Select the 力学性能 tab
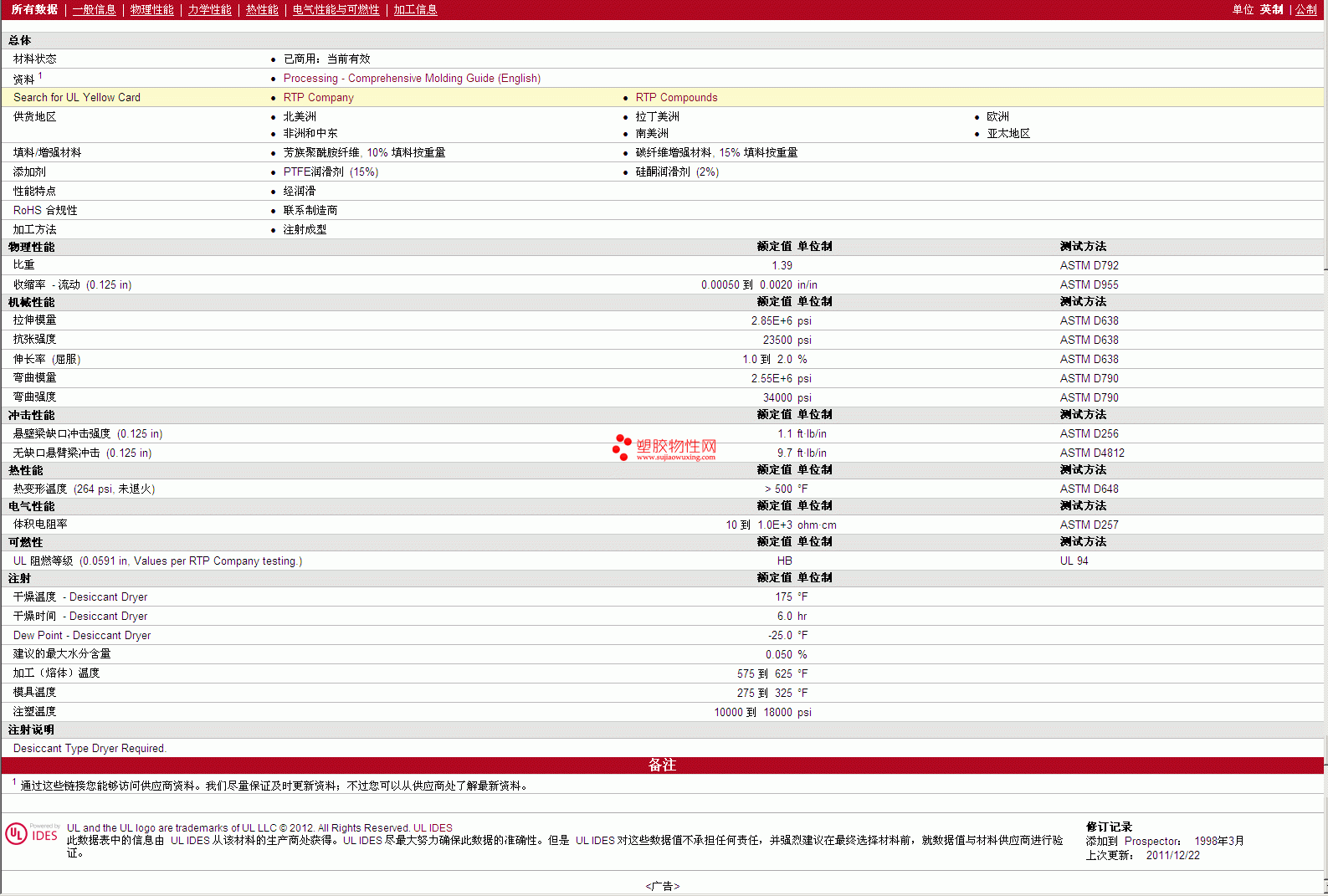1328x896 pixels. pyautogui.click(x=210, y=10)
